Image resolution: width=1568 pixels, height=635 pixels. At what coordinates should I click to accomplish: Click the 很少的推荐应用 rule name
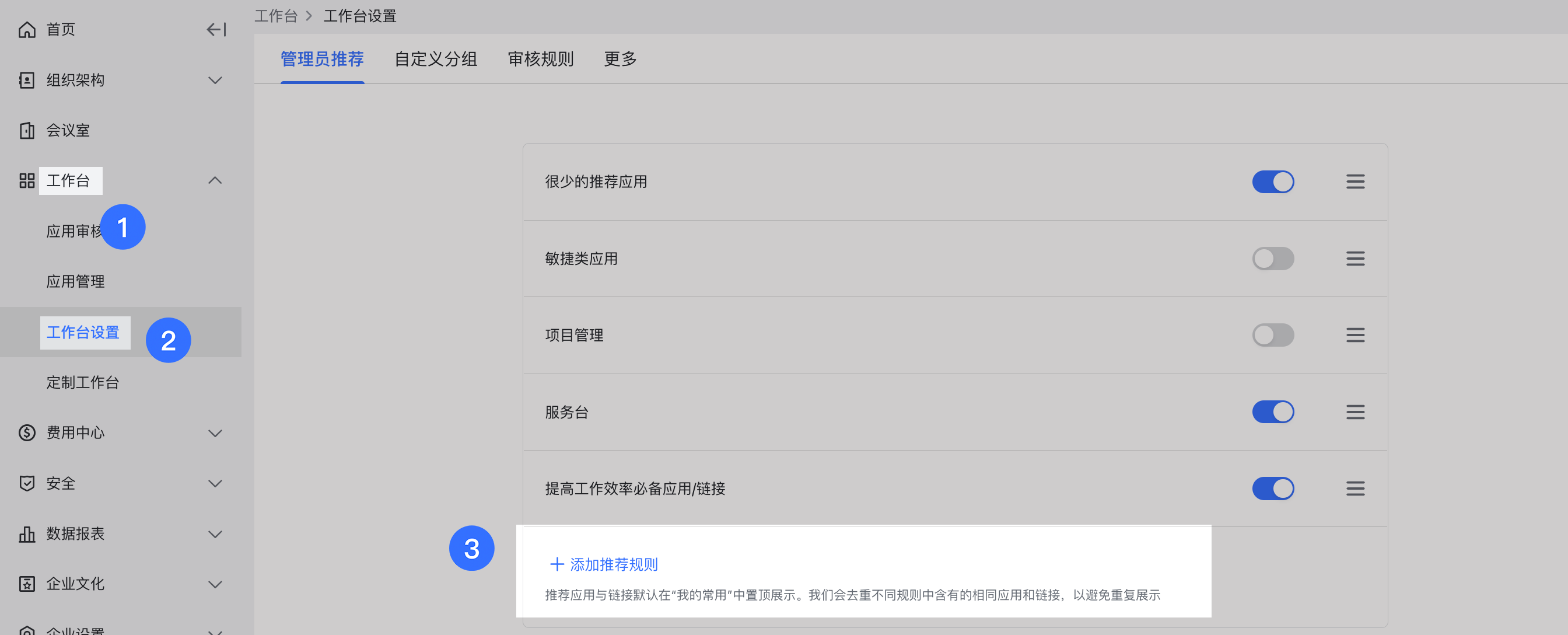click(596, 182)
